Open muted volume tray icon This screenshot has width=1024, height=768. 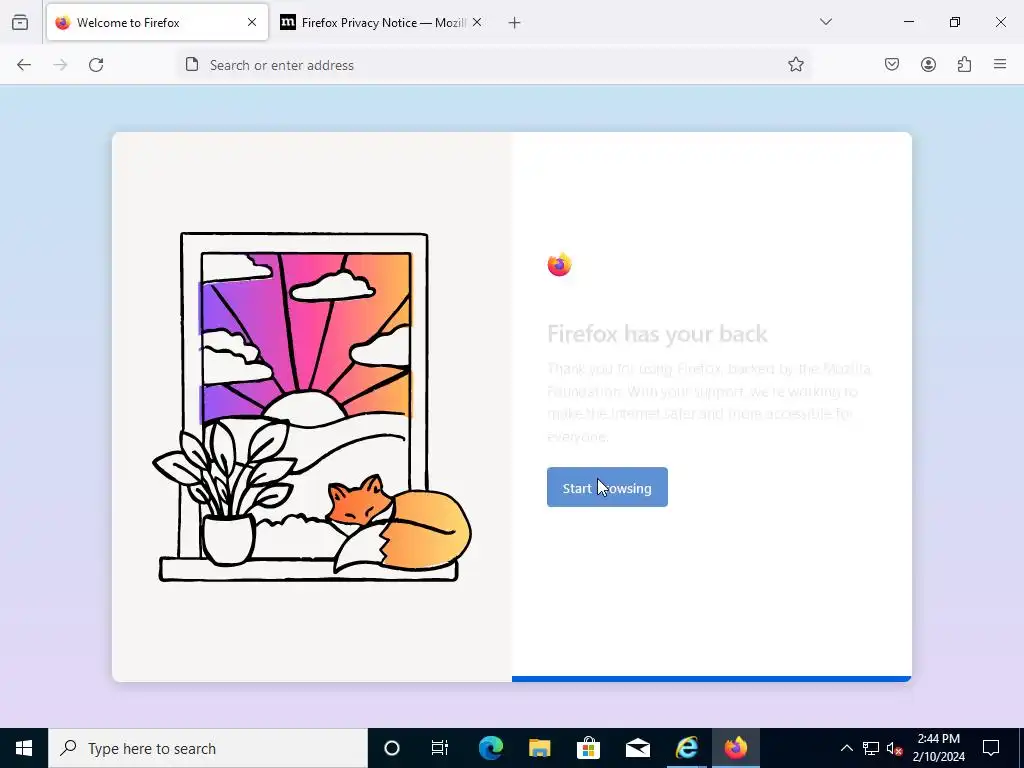(x=894, y=748)
